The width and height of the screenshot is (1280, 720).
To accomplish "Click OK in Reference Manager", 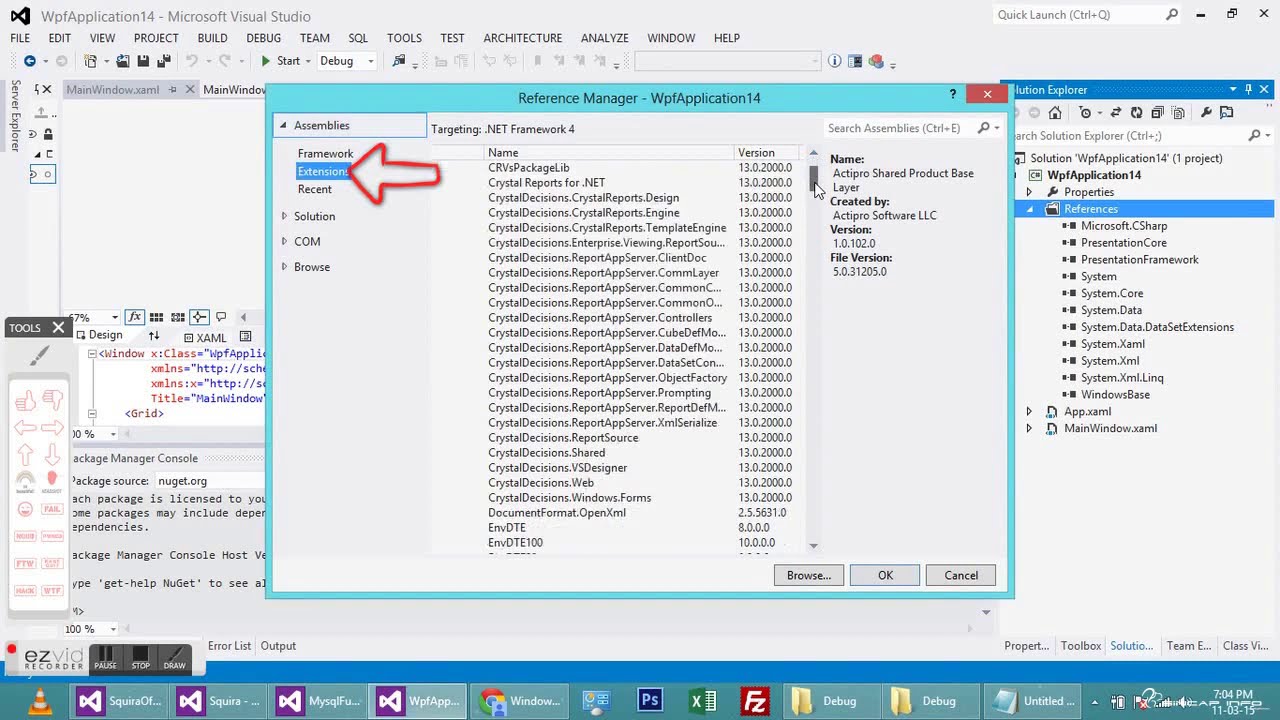I will [885, 575].
